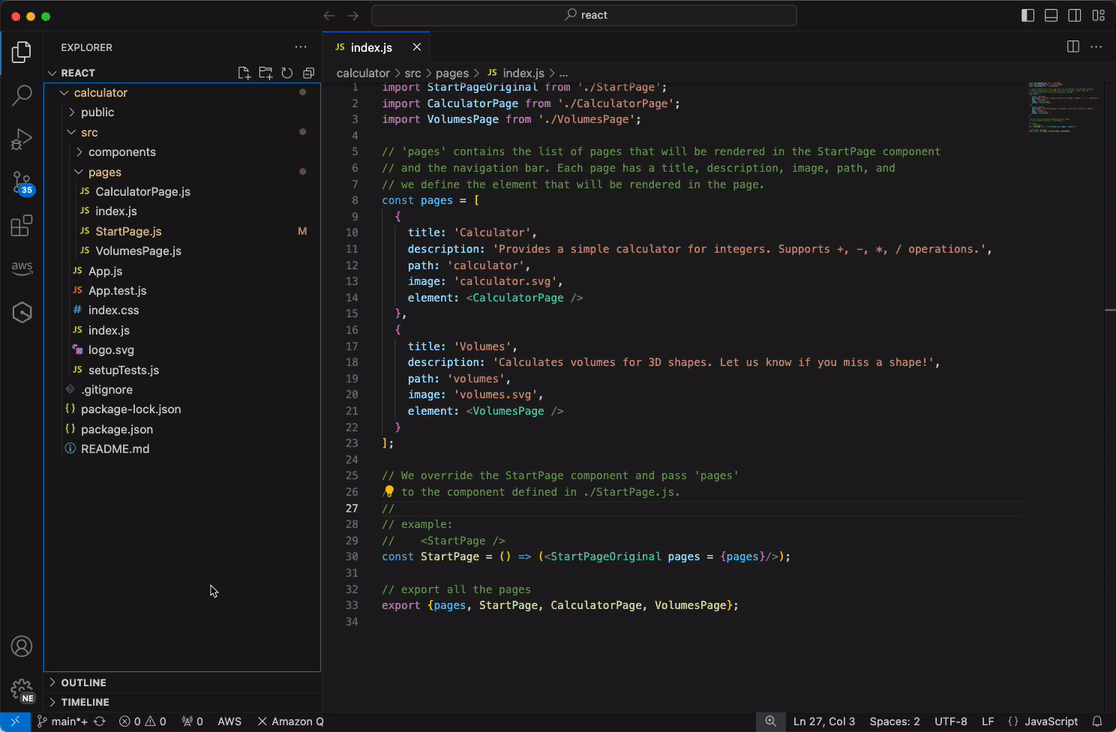Click New File icon in Explorer

244,73
